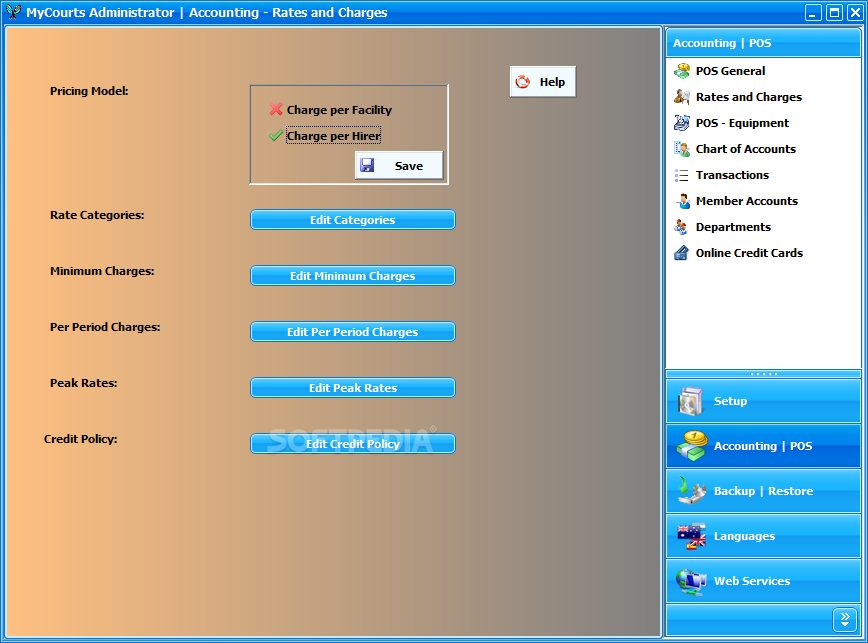This screenshot has width=868, height=643.
Task: Click the POS General coins icon
Action: click(x=681, y=71)
